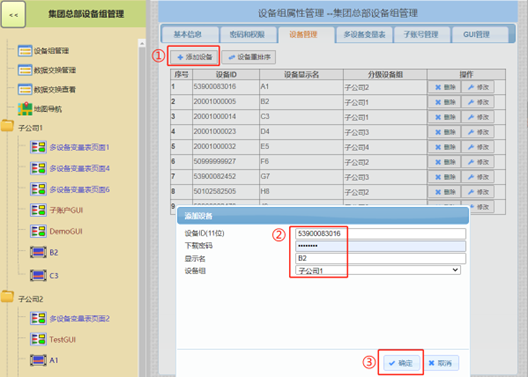Delete device E5 row
This screenshot has height=377, width=528.
(444, 147)
